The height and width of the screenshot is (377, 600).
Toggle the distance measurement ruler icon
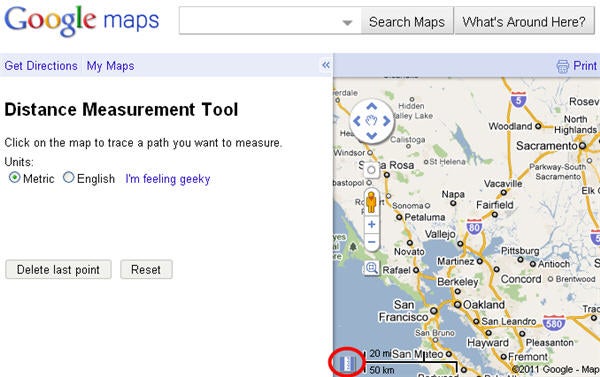click(x=347, y=363)
